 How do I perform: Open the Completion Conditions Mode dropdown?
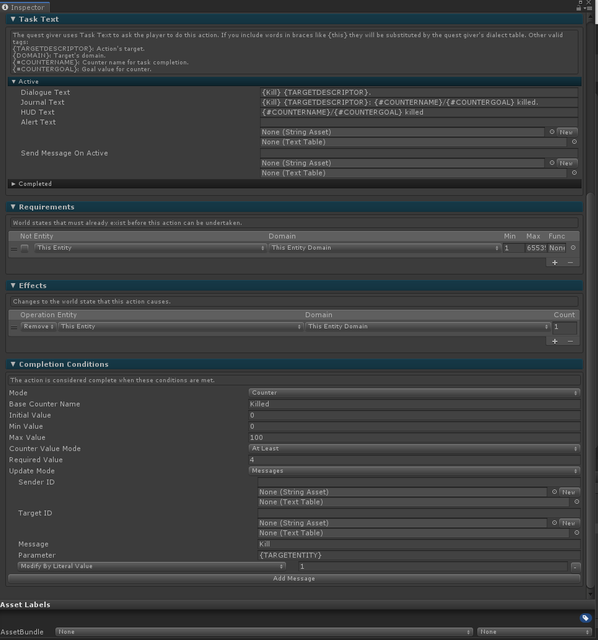tap(414, 393)
